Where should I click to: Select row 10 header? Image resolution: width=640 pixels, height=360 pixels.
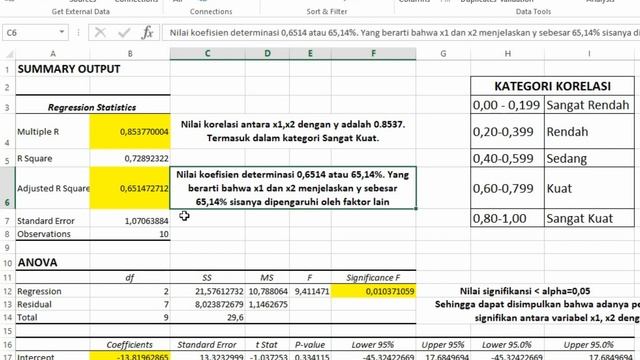[x=7, y=262]
